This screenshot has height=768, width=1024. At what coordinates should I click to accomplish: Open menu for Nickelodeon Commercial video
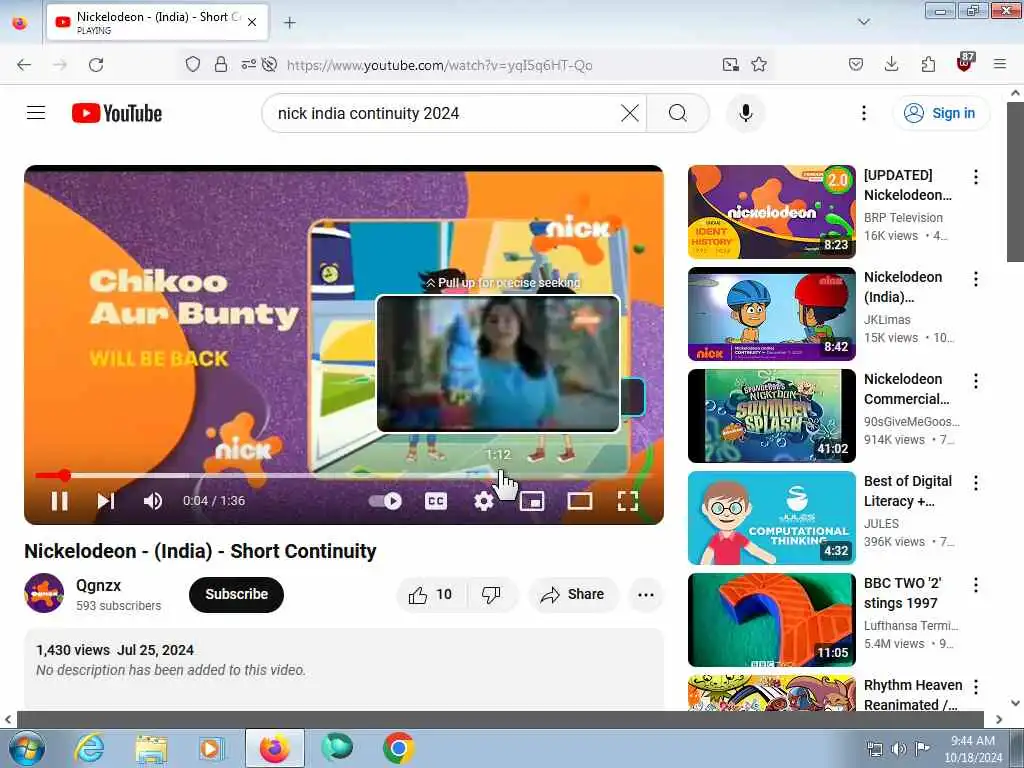[975, 381]
